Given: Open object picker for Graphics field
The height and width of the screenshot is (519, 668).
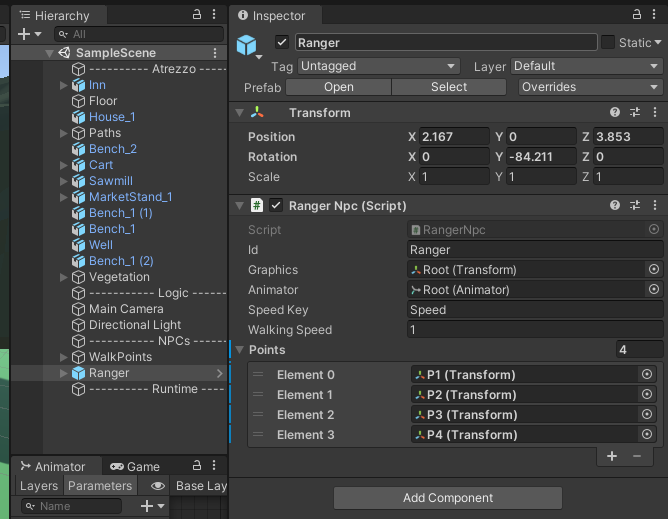Looking at the screenshot, I should tap(654, 269).
